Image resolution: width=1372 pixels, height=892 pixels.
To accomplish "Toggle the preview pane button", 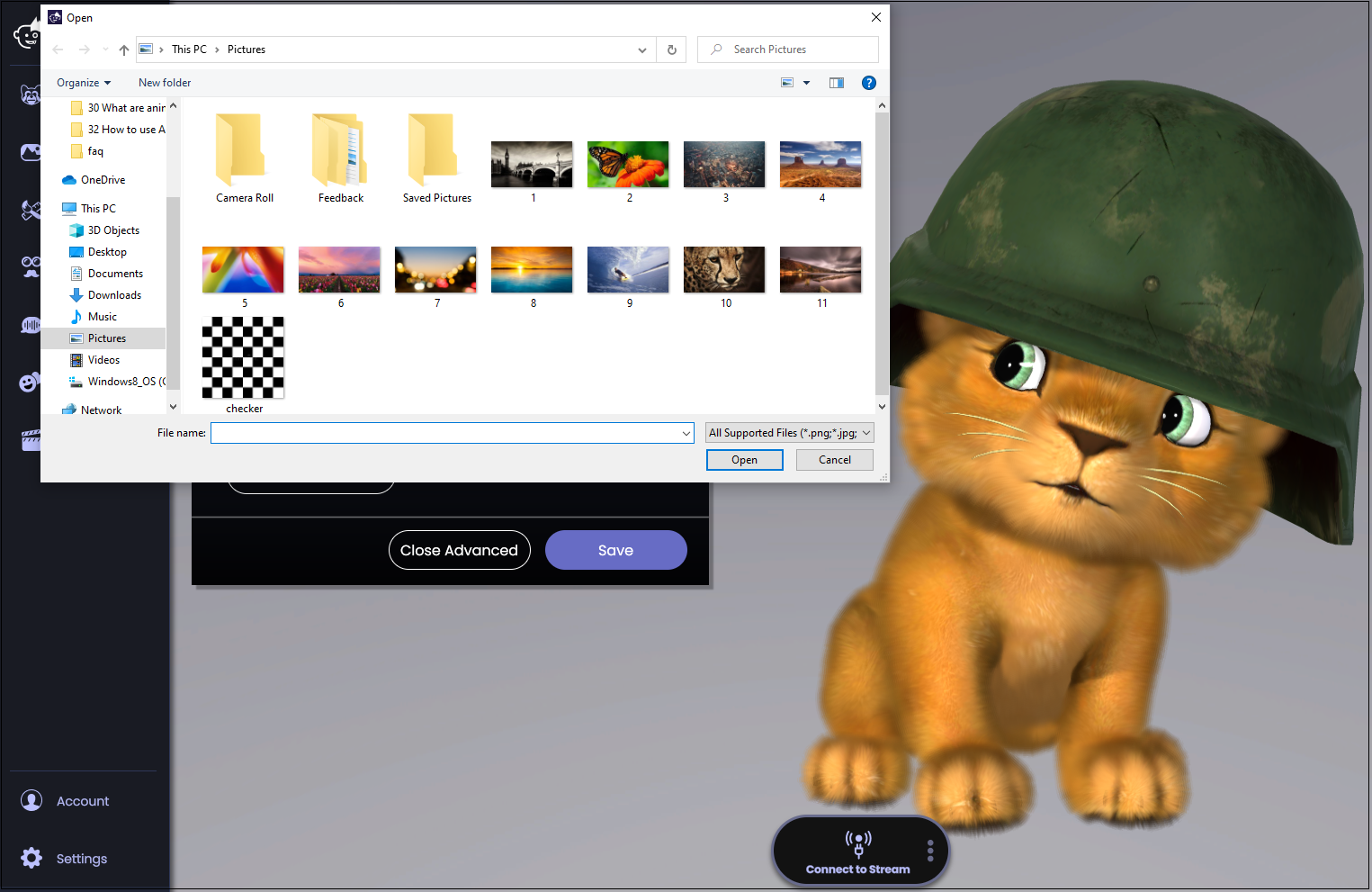I will 837,83.
